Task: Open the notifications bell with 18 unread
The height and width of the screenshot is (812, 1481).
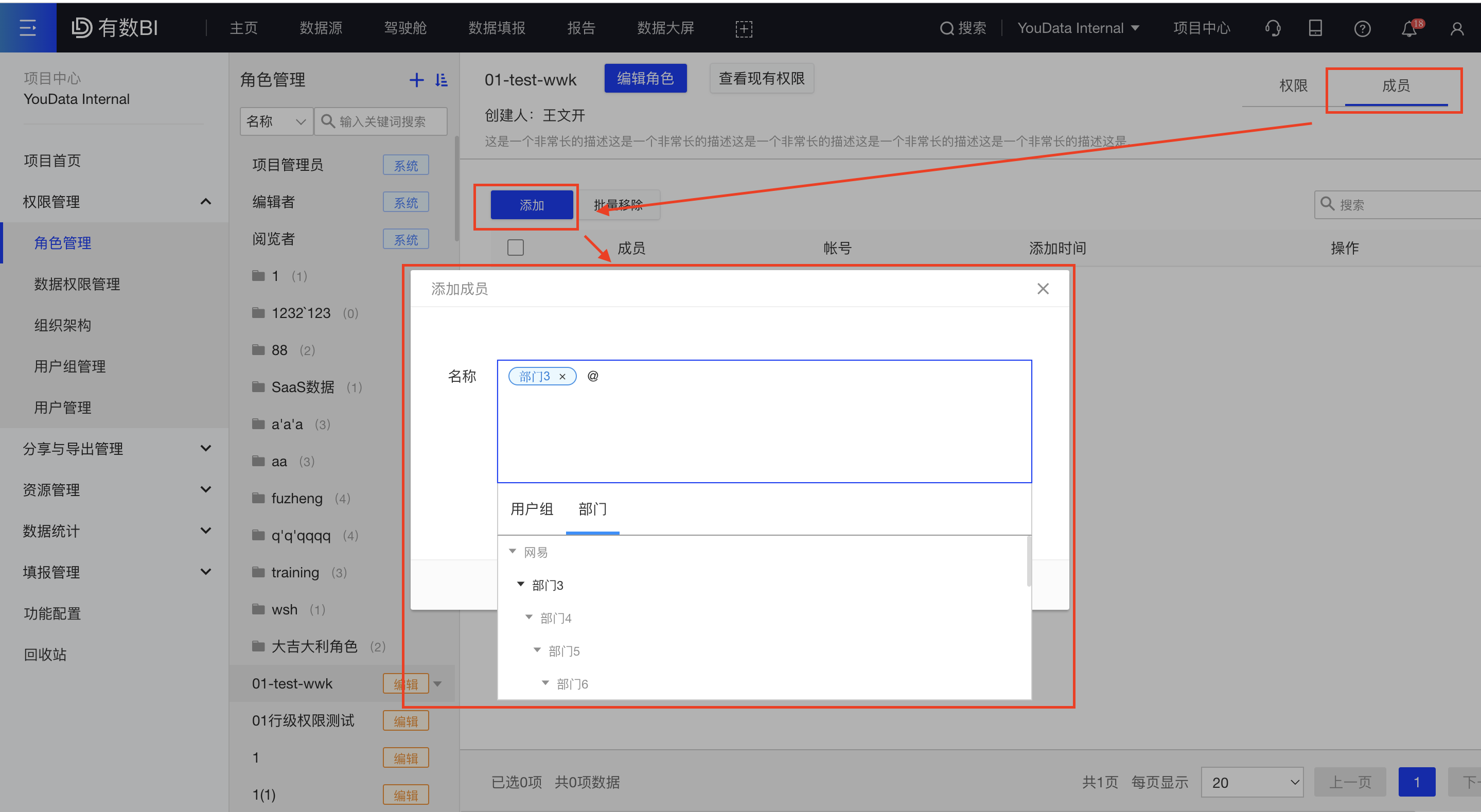Action: coord(1408,28)
